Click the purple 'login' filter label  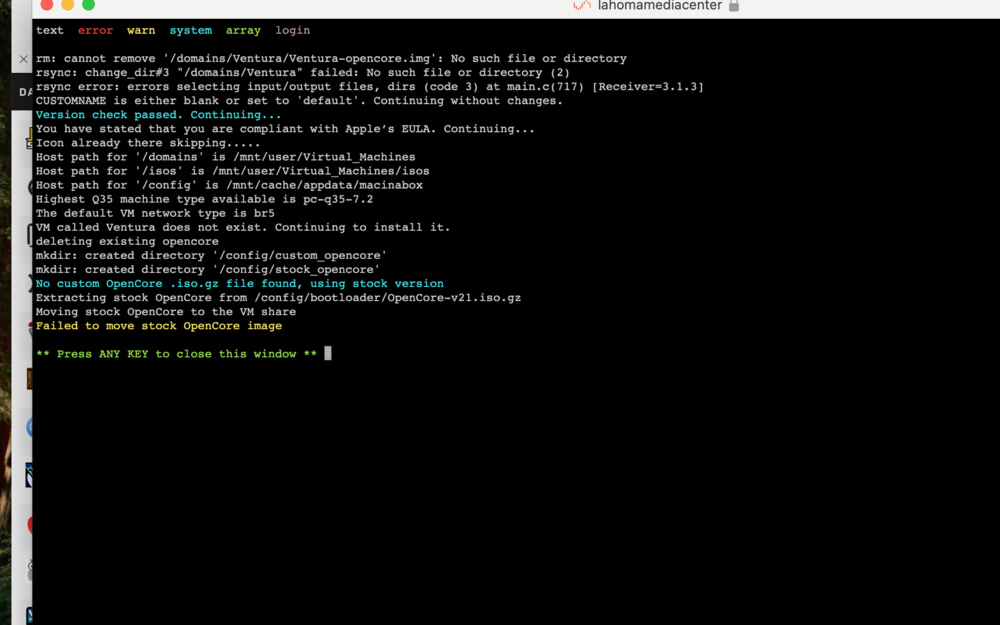pyautogui.click(x=293, y=30)
